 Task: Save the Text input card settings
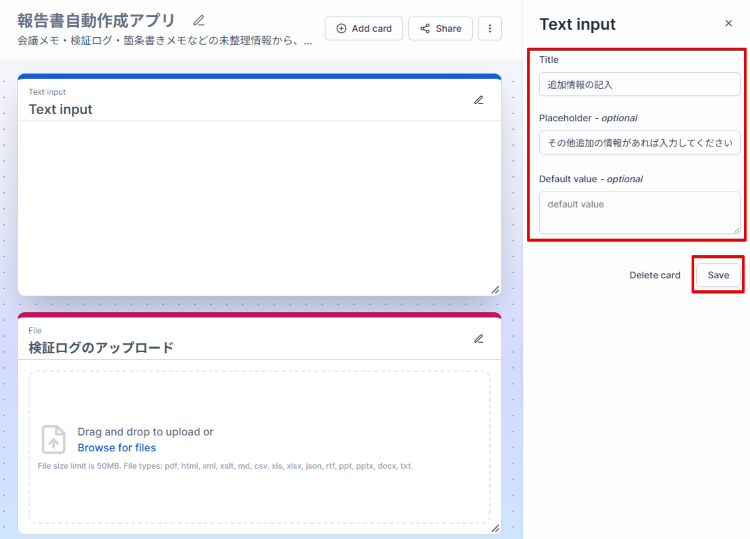point(718,275)
